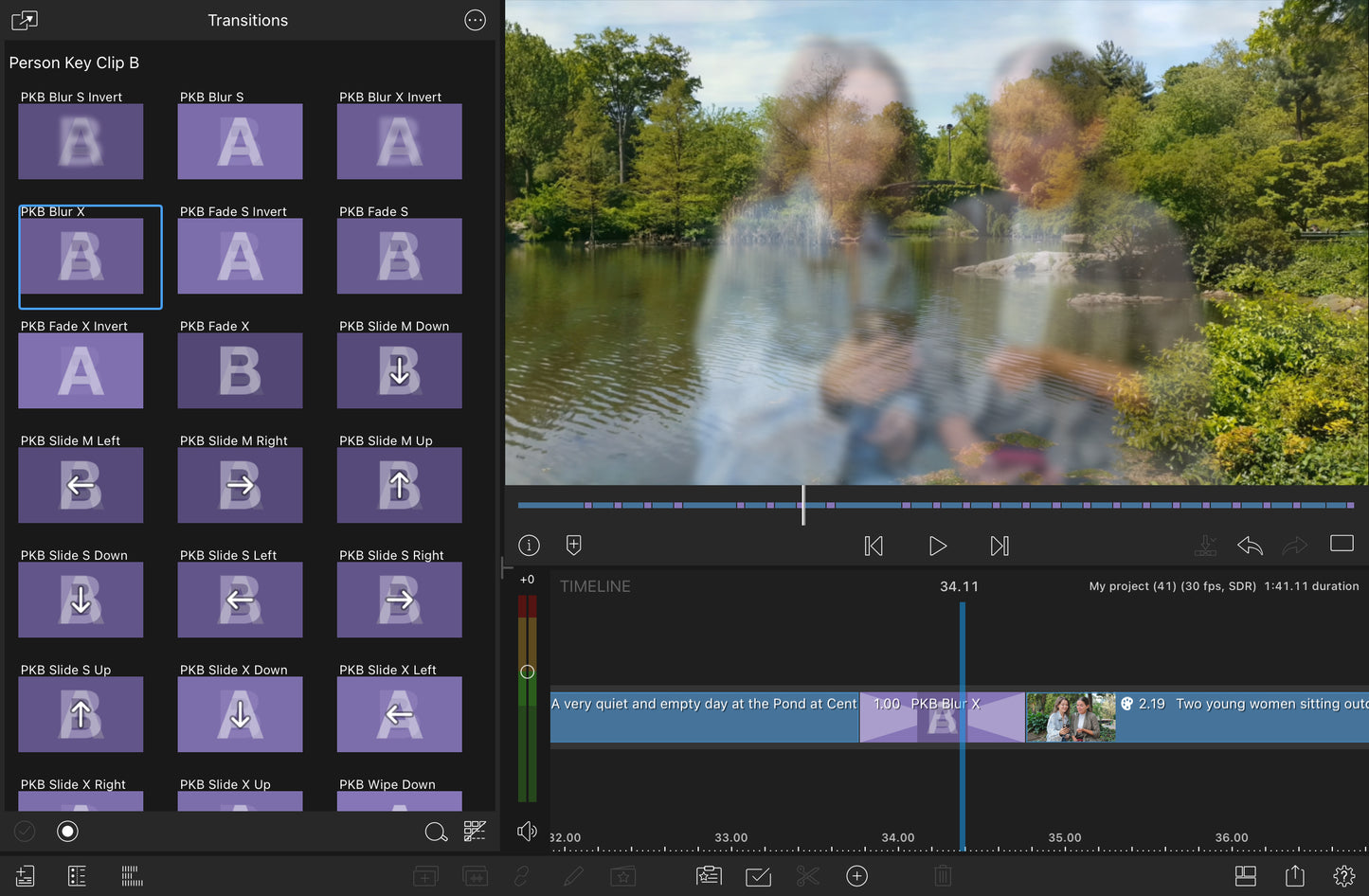Open the add clip plus menu
Image resolution: width=1369 pixels, height=896 pixels.
[x=856, y=876]
